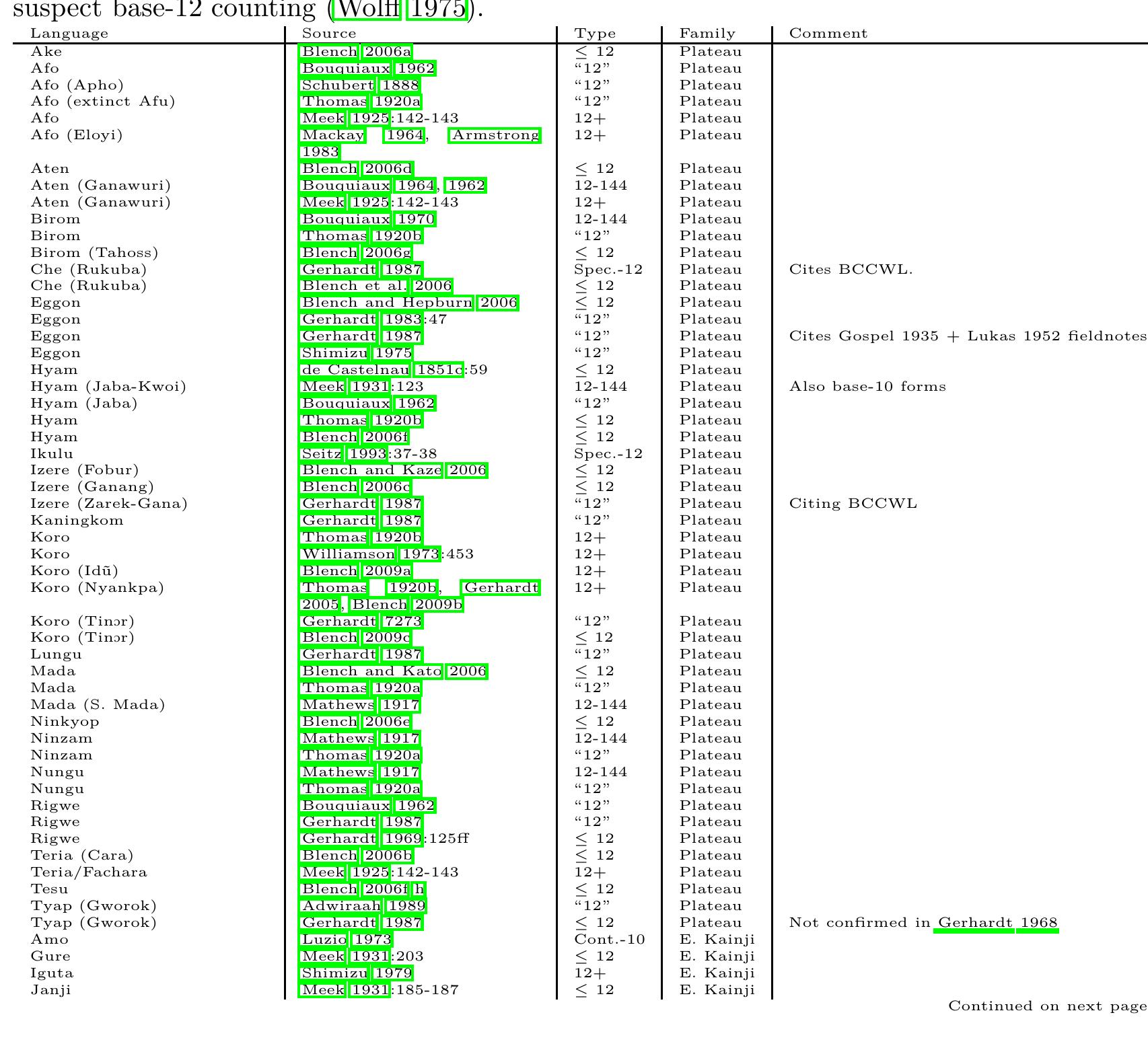
Task: Open the Seitz 1993 citation for Ikulu
Action: tap(344, 454)
